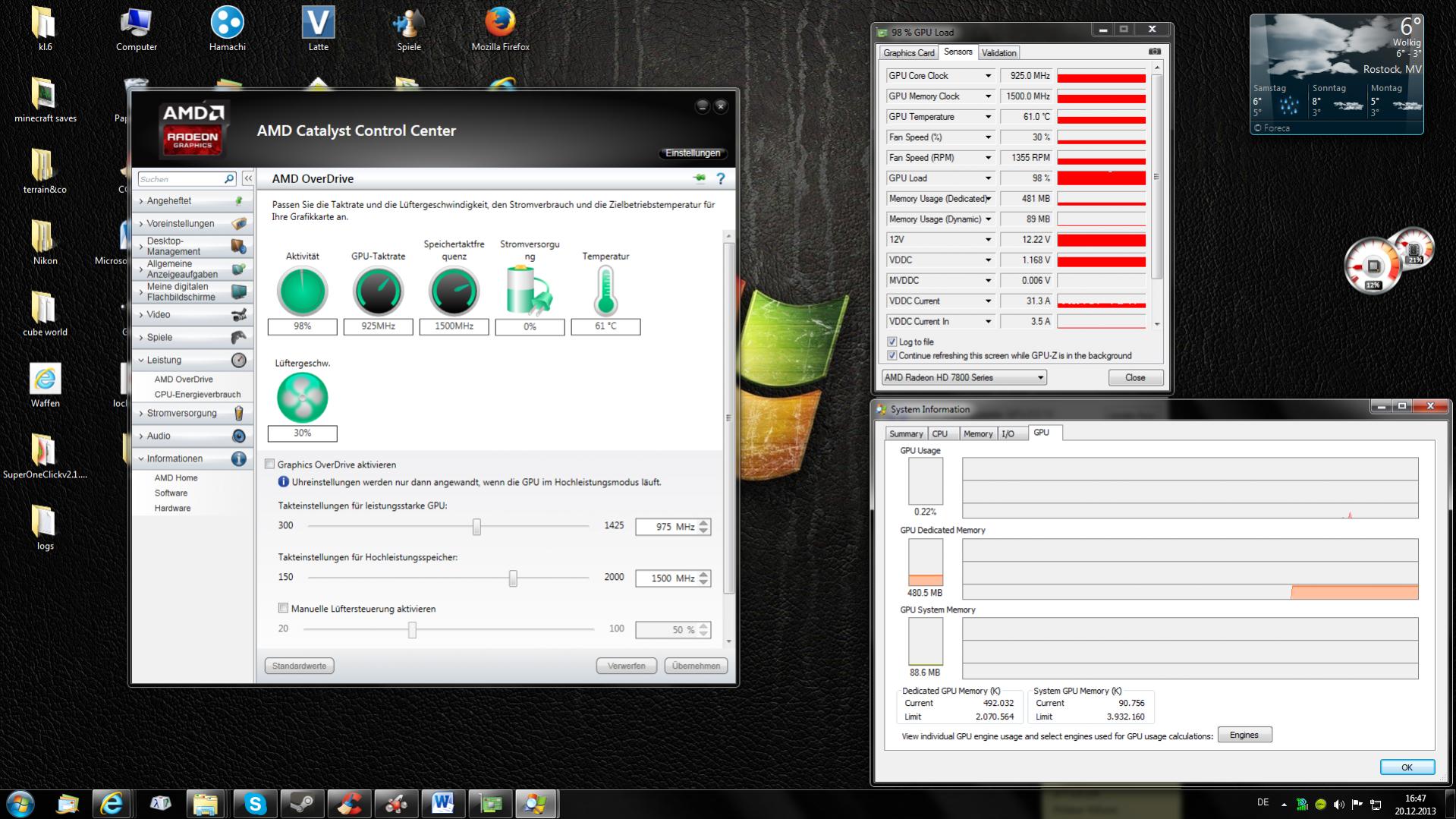Viewport: 1456px width, 819px height.
Task: Expand the Audio section in Catalyst sidebar
Action: point(193,436)
